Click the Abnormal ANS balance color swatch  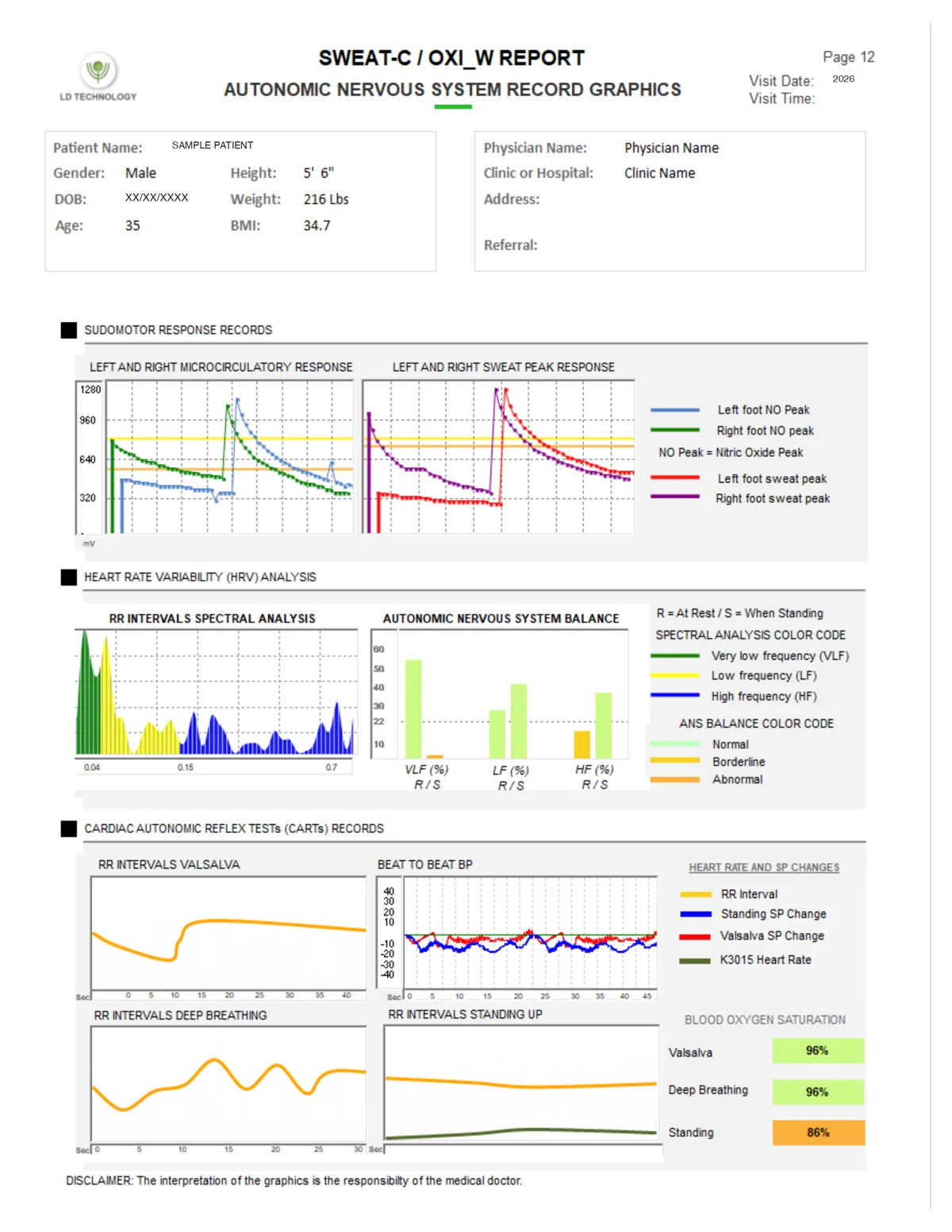(x=674, y=780)
